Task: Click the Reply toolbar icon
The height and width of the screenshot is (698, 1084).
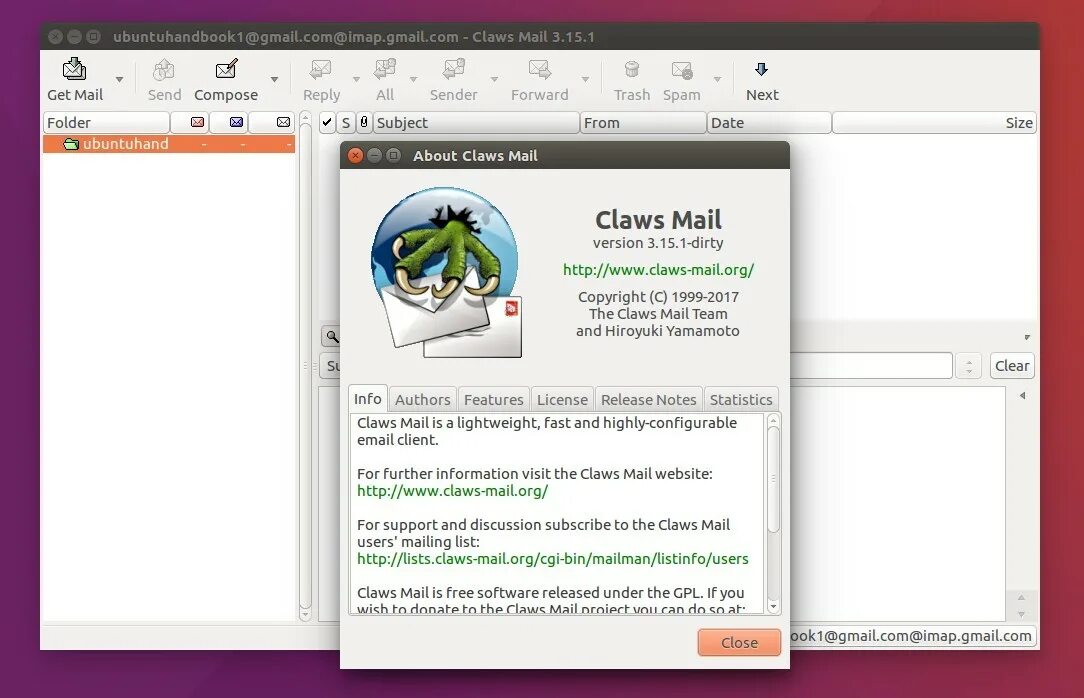Action: pyautogui.click(x=320, y=70)
